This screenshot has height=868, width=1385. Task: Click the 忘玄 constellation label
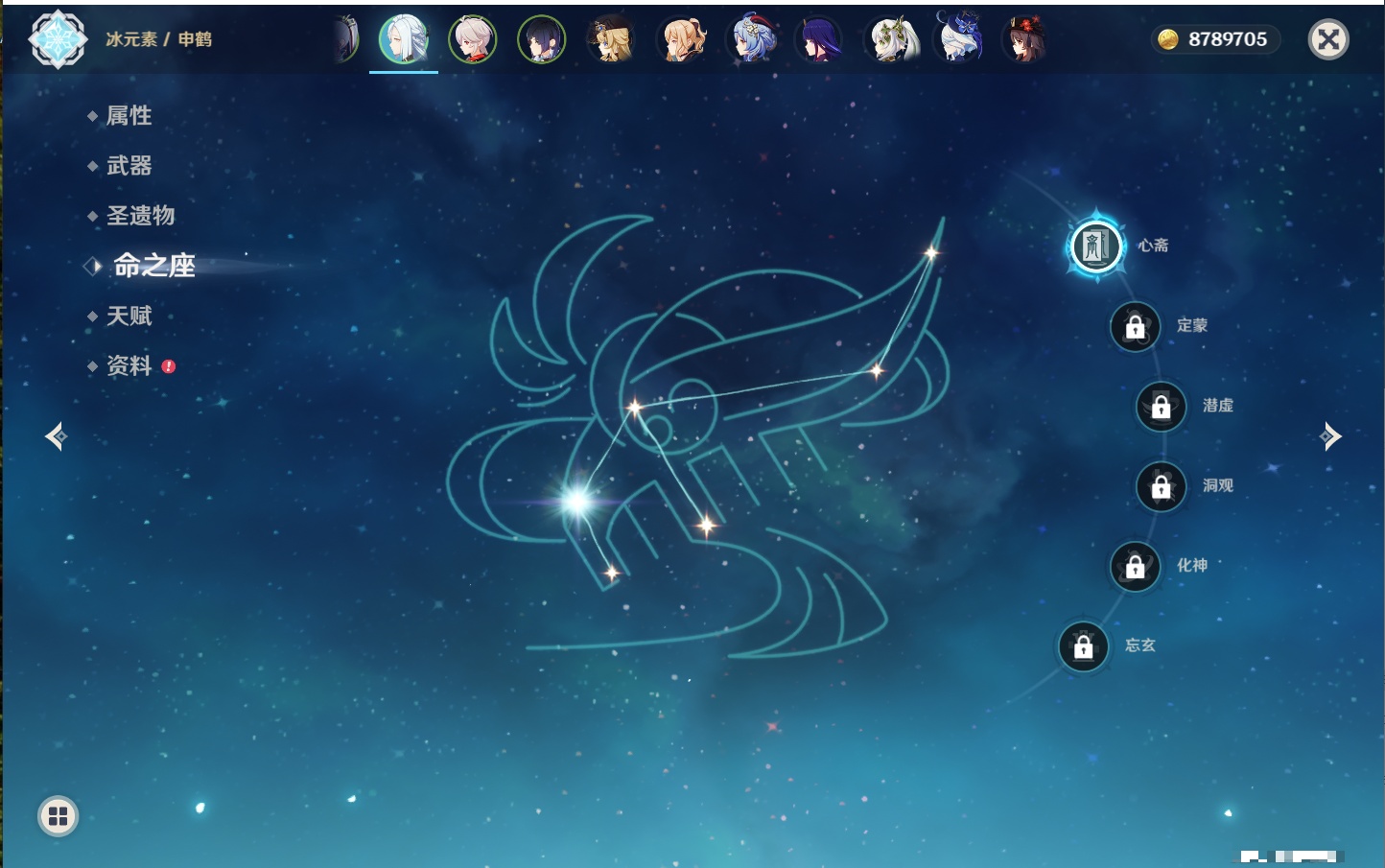pyautogui.click(x=1140, y=645)
